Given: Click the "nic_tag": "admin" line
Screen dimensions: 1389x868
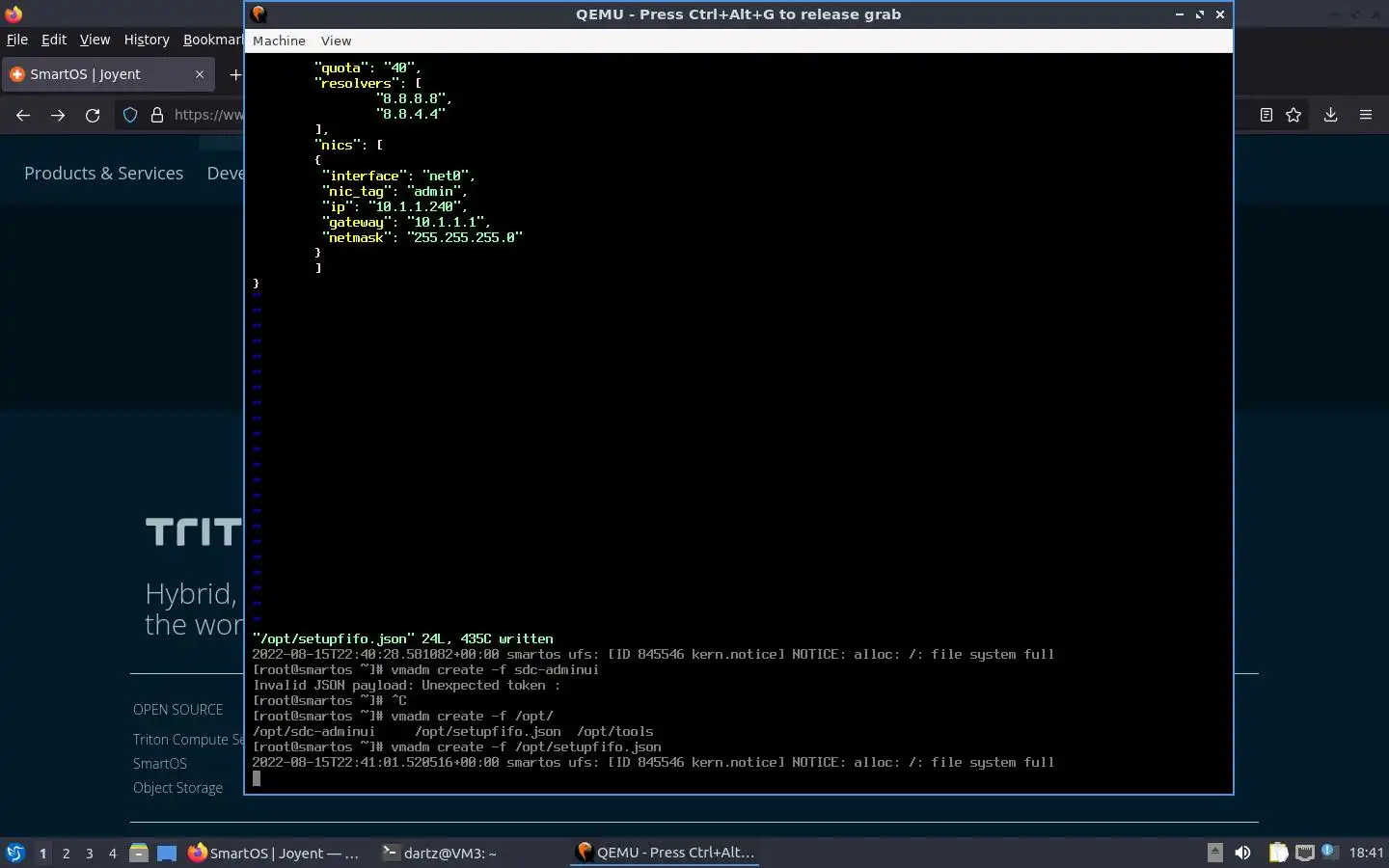Looking at the screenshot, I should click(395, 191).
